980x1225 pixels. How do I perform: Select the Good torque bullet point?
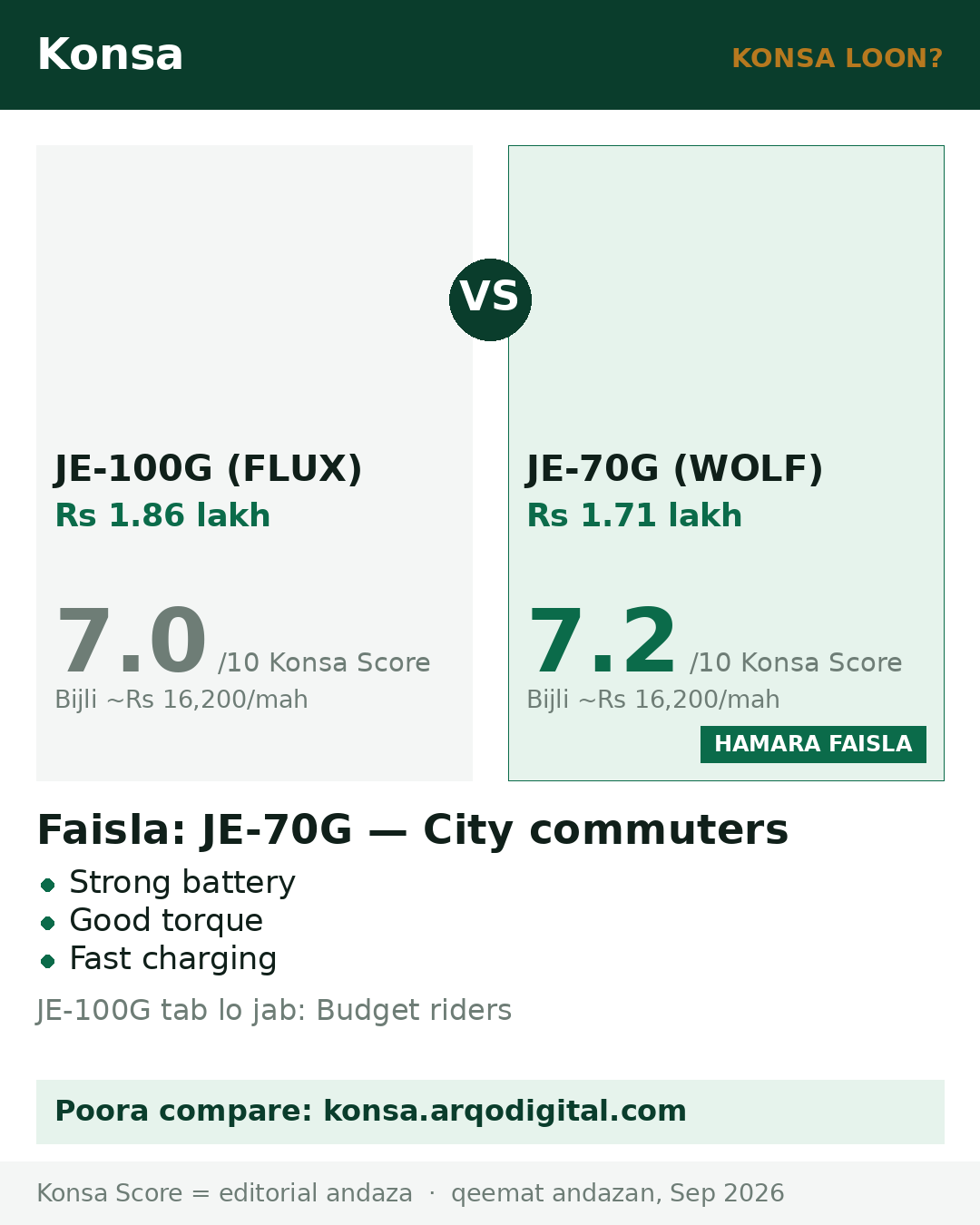(166, 921)
